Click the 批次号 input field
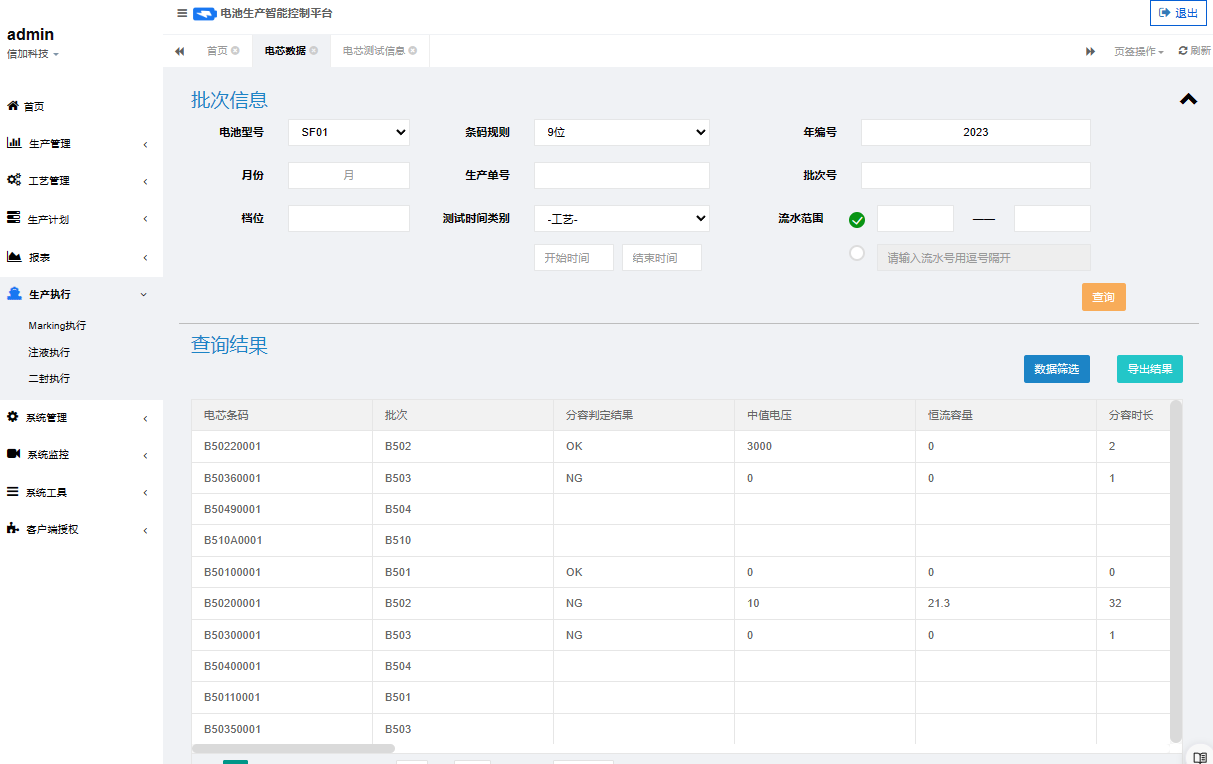1213x764 pixels. click(975, 176)
